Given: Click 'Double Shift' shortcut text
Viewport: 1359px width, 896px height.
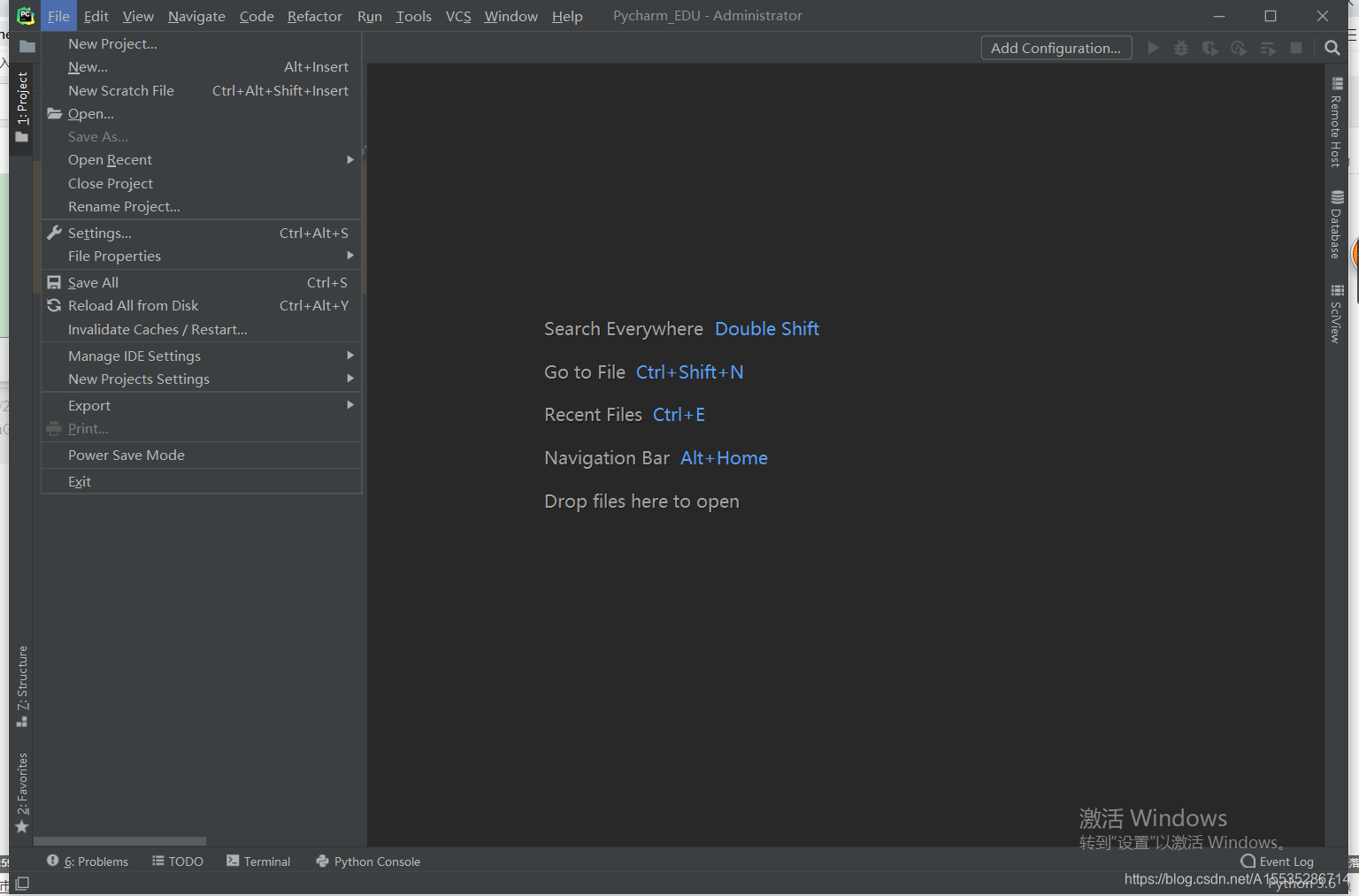Looking at the screenshot, I should (767, 329).
